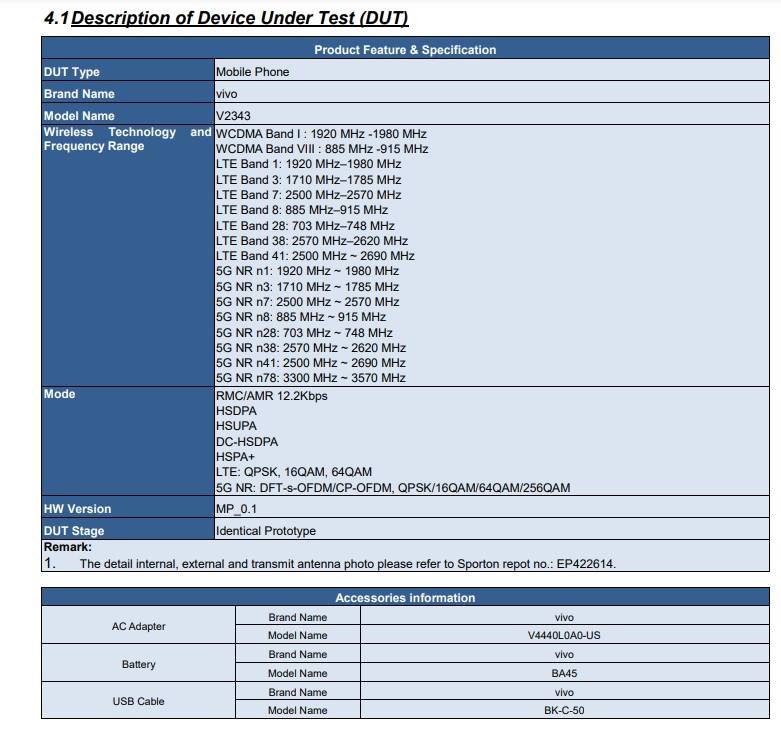Click the line "WCDMA Band VIII : 885 MHz -915 MHz"
Screen dimensions: 781x730
(x=322, y=149)
